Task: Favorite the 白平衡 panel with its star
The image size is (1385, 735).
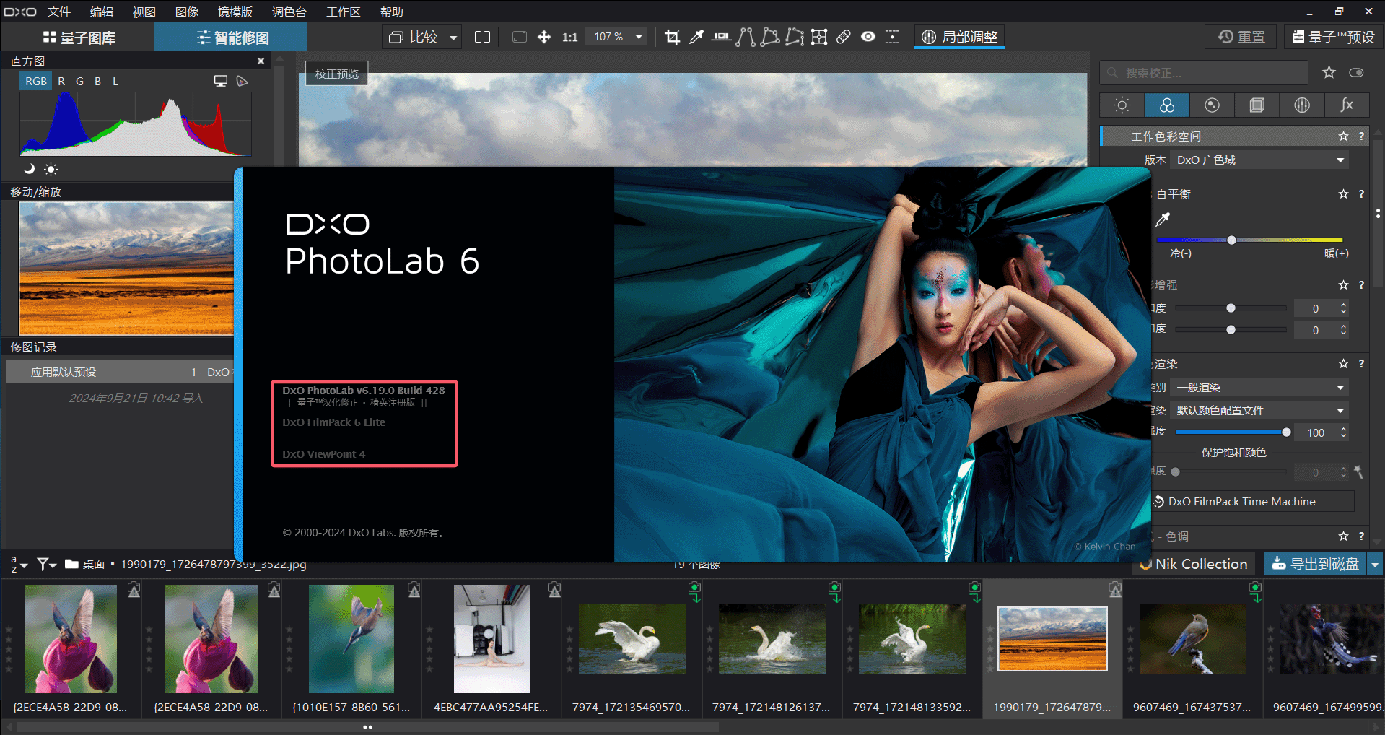Action: click(1344, 195)
